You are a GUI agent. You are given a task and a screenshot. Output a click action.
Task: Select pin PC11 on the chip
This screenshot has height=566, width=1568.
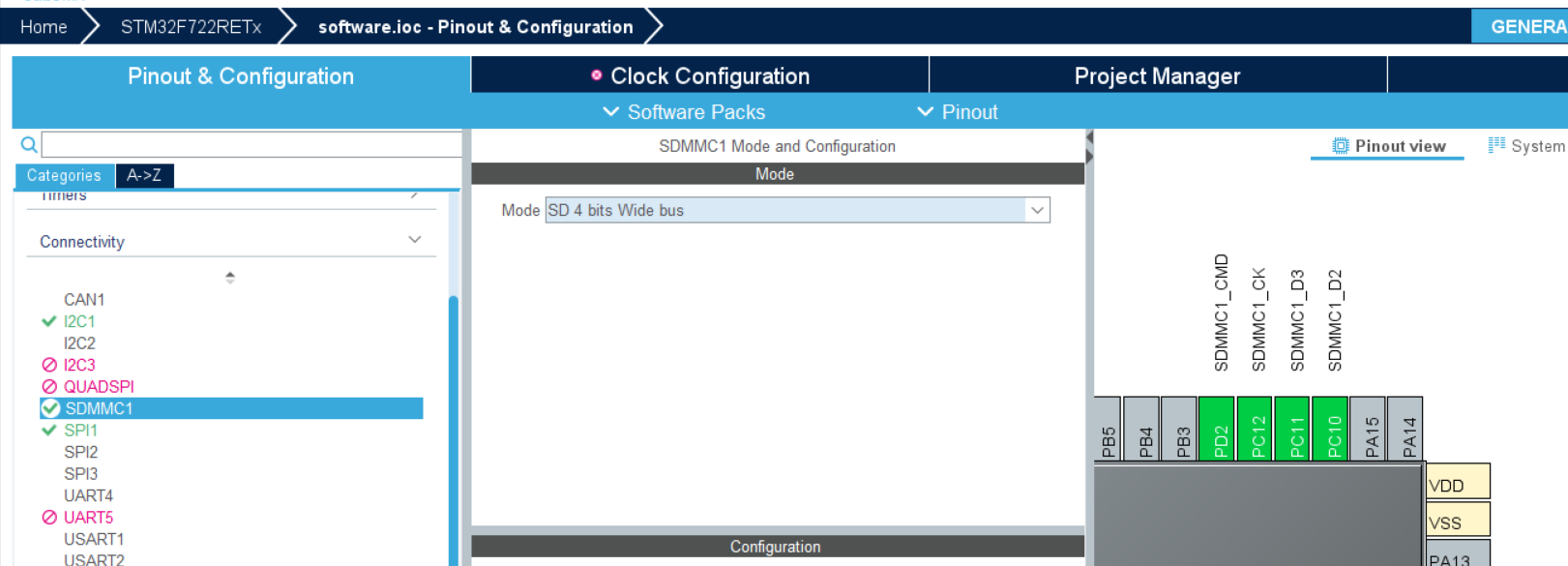(1292, 428)
